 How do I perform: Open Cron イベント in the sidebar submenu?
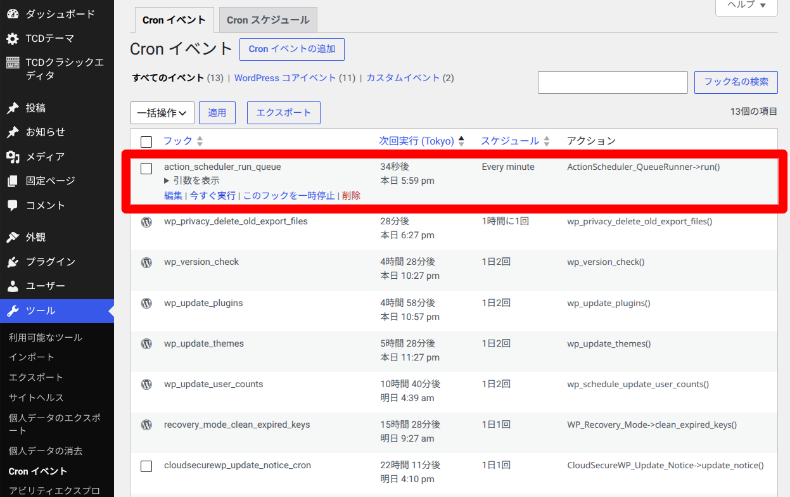coord(38,471)
